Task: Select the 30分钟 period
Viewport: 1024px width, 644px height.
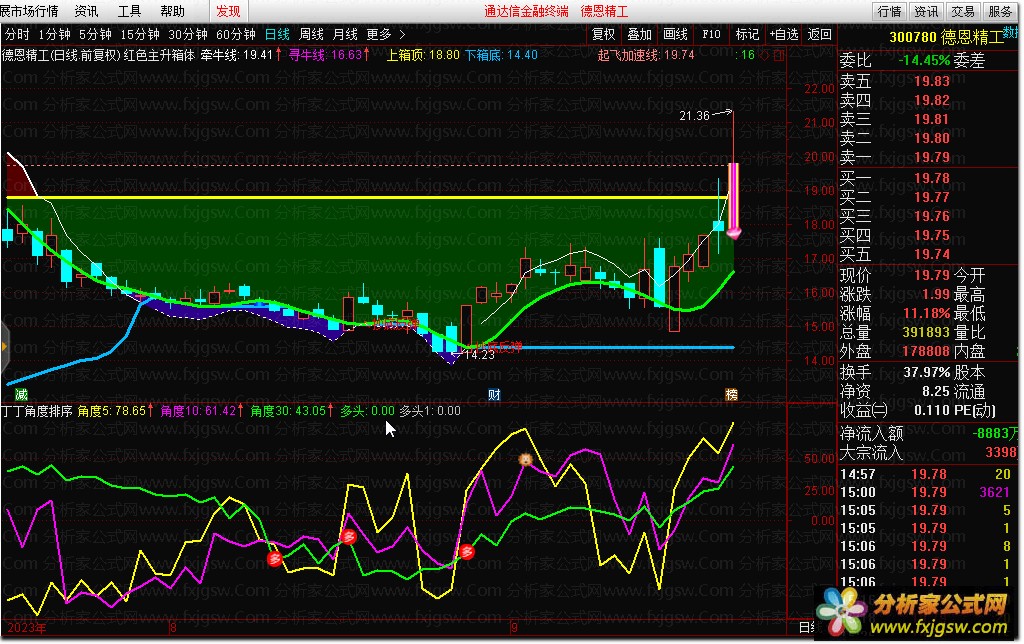Action: 187,35
